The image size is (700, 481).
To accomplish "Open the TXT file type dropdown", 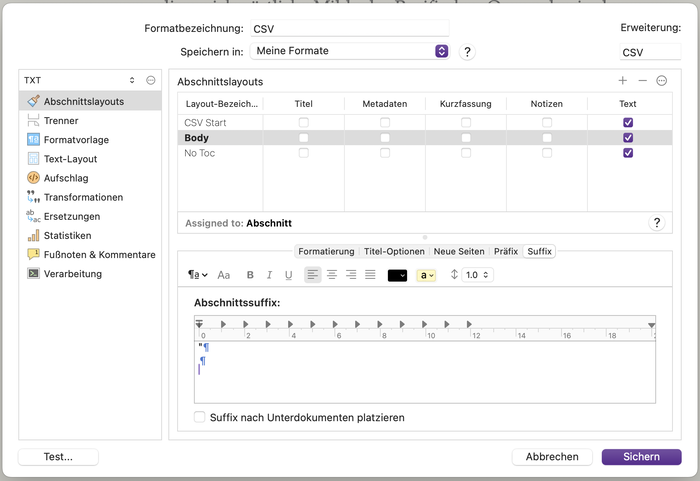I will [80, 80].
